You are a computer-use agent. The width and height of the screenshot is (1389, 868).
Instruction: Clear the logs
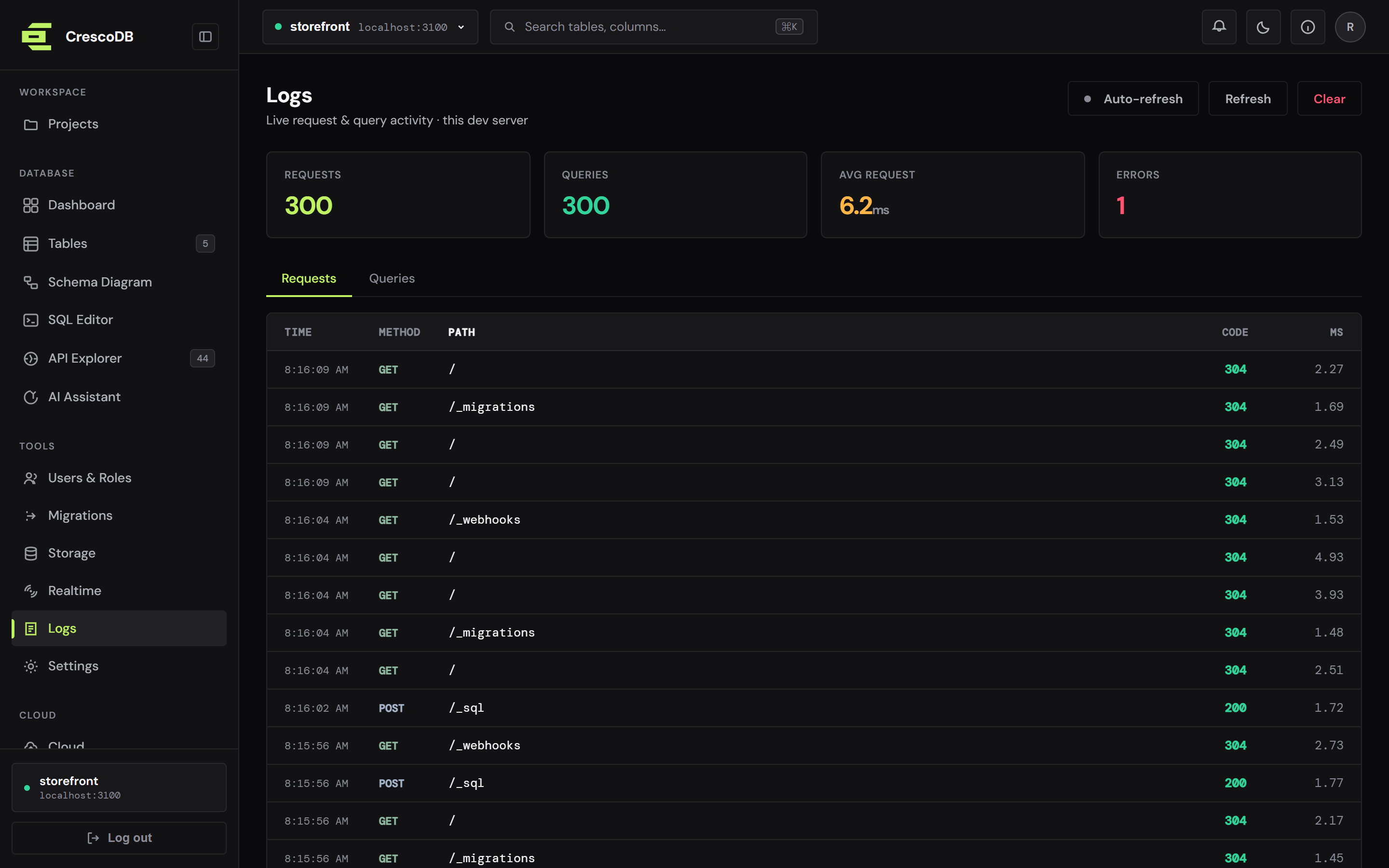pyautogui.click(x=1329, y=99)
